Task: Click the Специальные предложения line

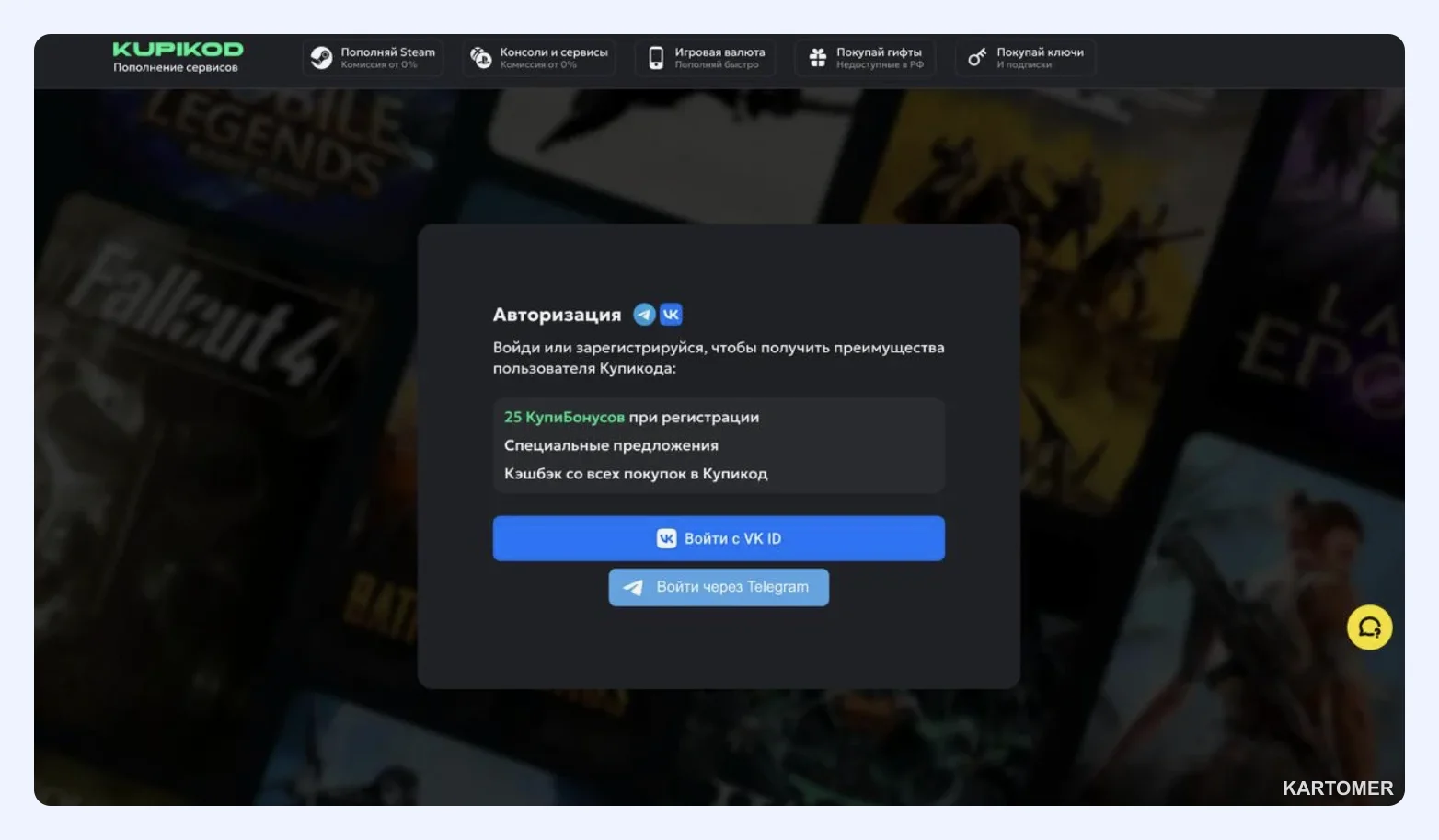Action: coord(611,445)
